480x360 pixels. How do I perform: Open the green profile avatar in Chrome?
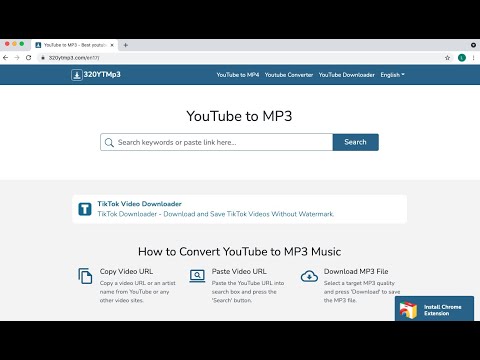462,58
